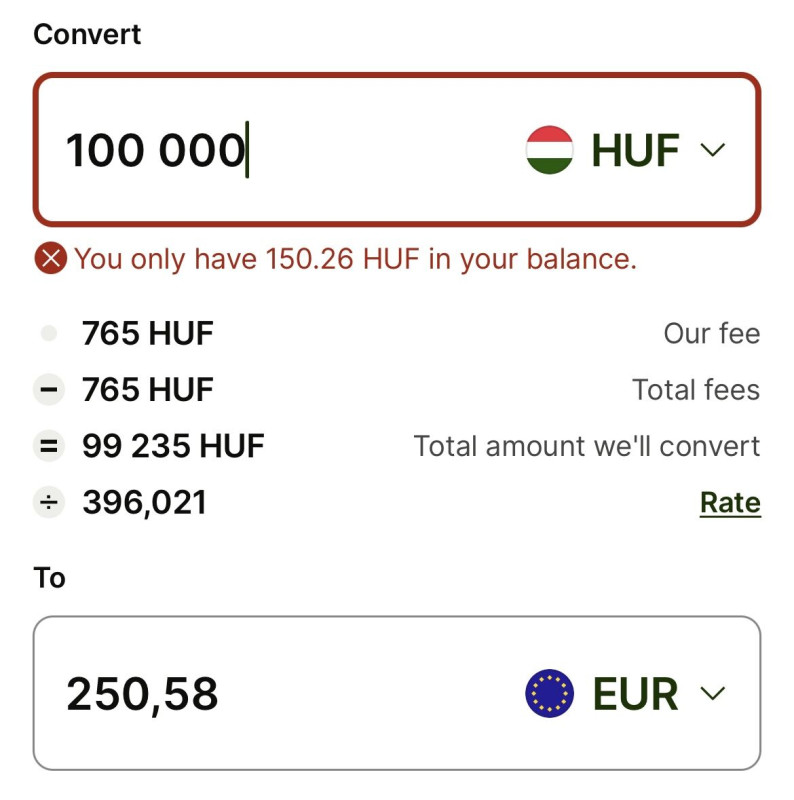This screenshot has height=800, width=794.
Task: Click the 765 HUF Our fee amount
Action: coord(148,333)
